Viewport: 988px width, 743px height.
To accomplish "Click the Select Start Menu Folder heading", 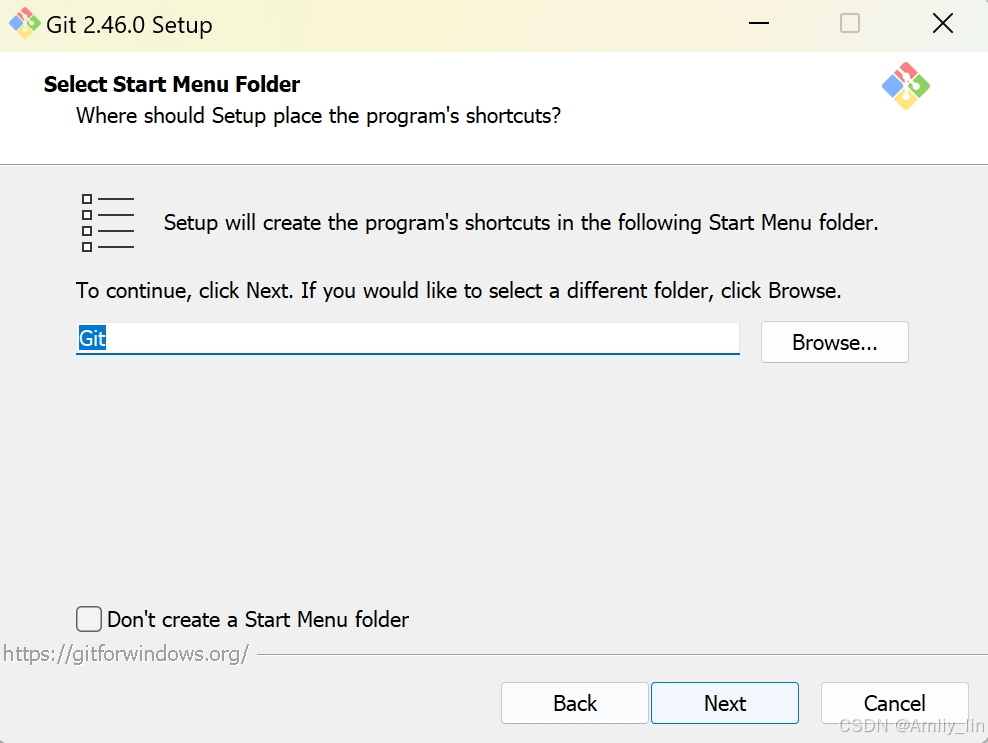I will (171, 84).
